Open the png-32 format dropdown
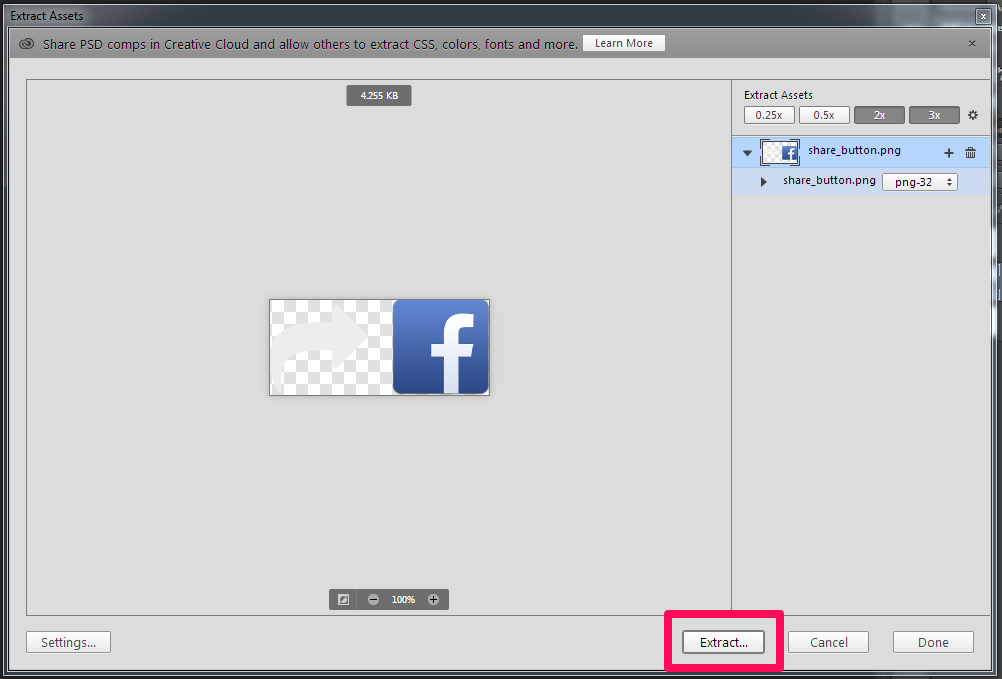The height and width of the screenshot is (679, 1002). point(920,182)
